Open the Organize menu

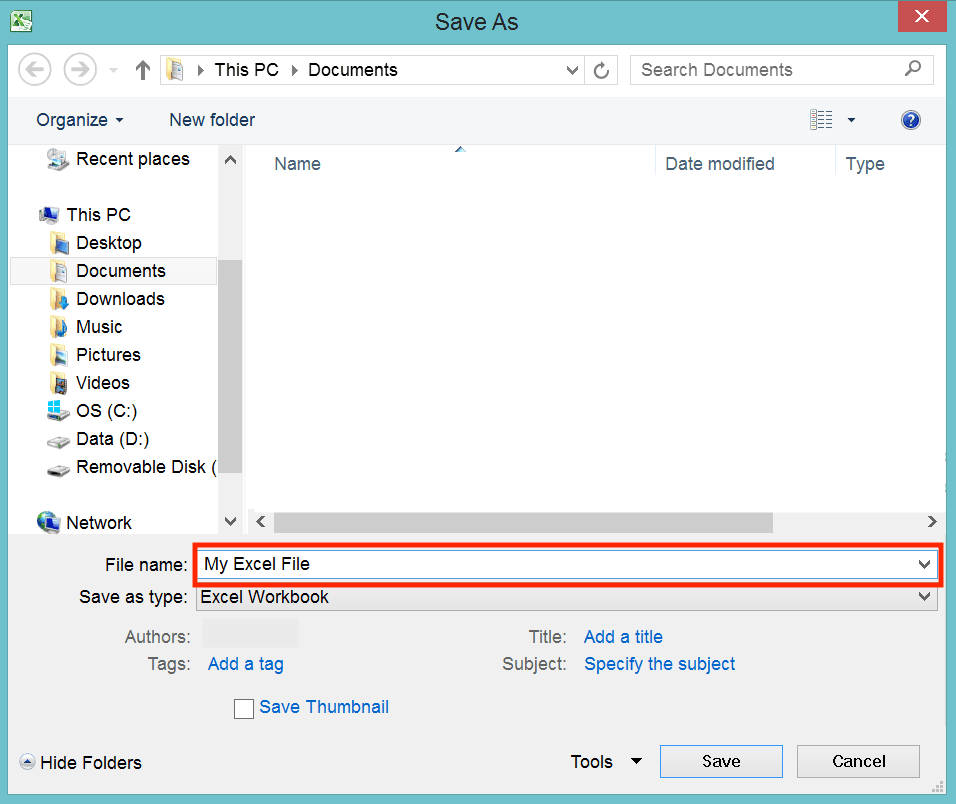pos(79,120)
